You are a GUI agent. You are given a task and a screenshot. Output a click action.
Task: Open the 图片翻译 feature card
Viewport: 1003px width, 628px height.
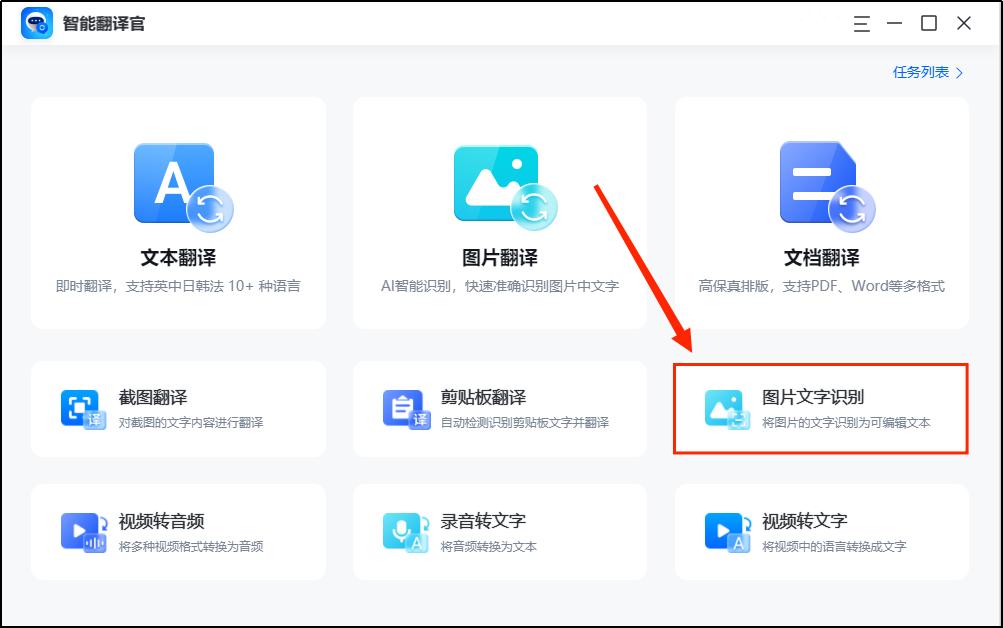point(499,210)
